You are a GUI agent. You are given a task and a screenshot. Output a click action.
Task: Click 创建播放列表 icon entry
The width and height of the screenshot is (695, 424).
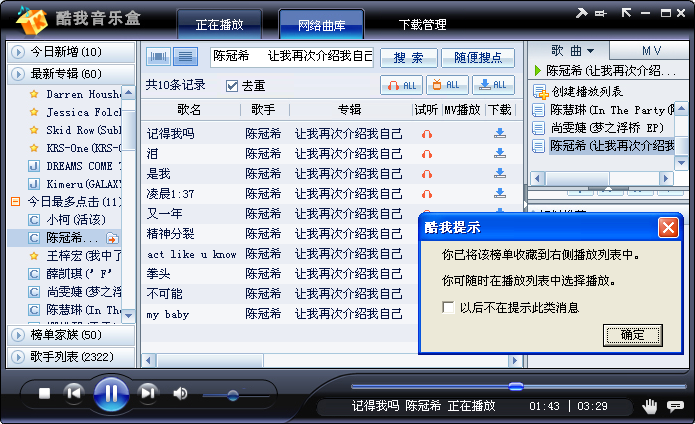pos(541,92)
